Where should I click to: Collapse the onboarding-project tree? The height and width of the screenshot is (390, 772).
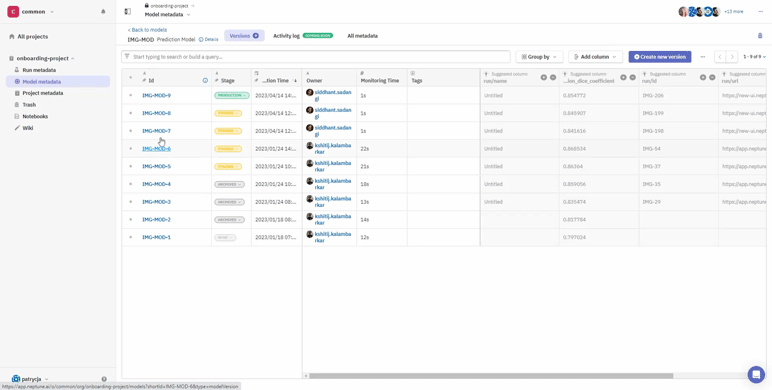(x=73, y=58)
